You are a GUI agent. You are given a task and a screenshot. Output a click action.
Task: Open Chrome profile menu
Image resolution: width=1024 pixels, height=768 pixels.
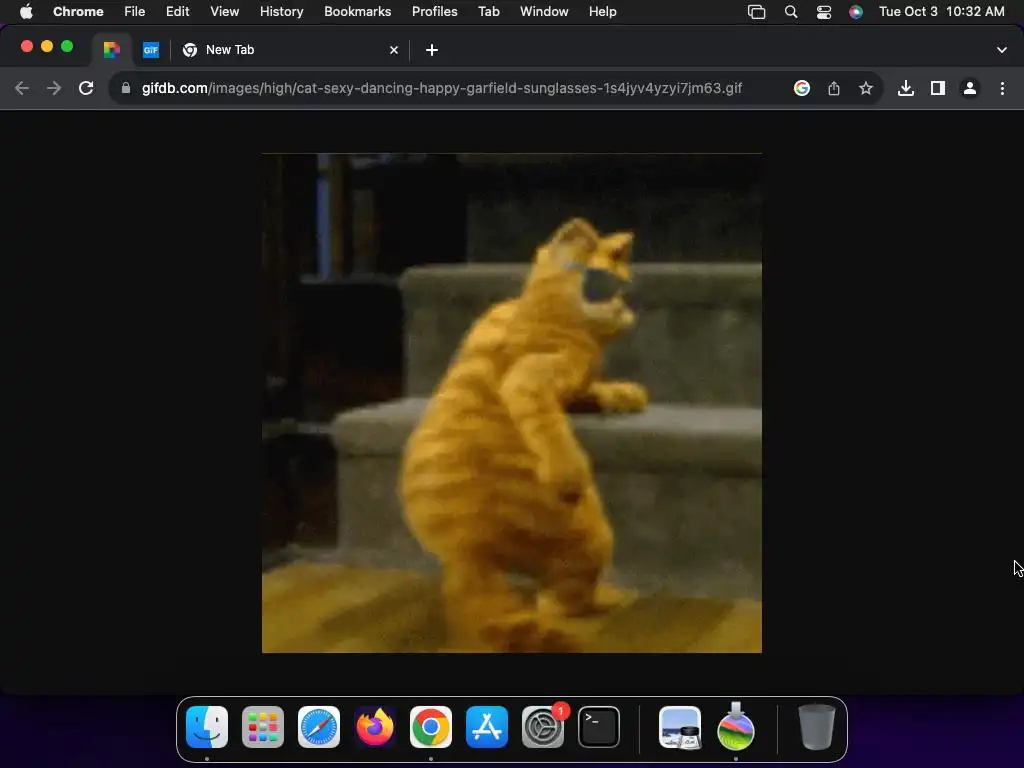pos(970,88)
